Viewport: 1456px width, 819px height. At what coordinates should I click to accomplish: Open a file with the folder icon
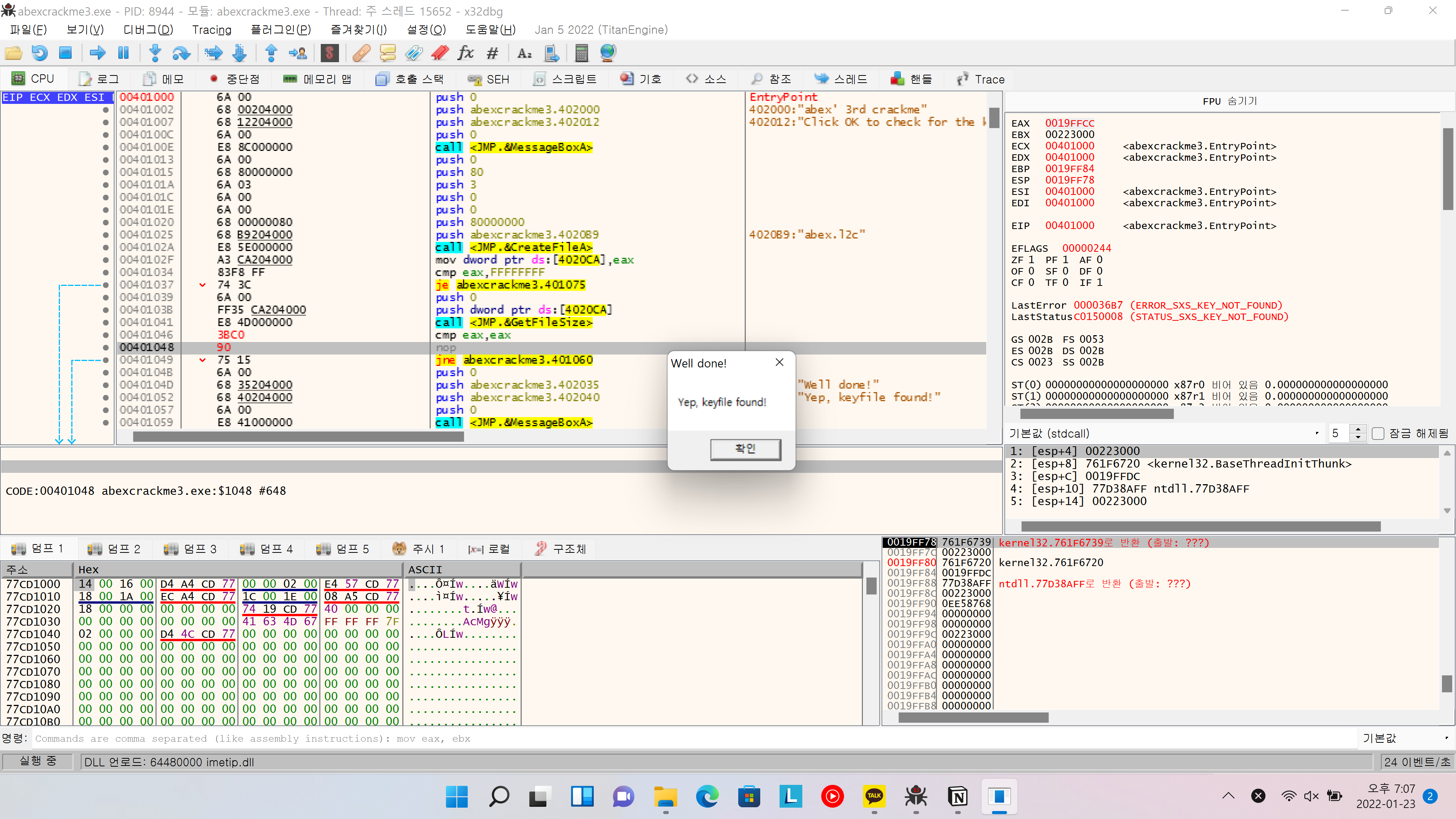click(x=14, y=53)
